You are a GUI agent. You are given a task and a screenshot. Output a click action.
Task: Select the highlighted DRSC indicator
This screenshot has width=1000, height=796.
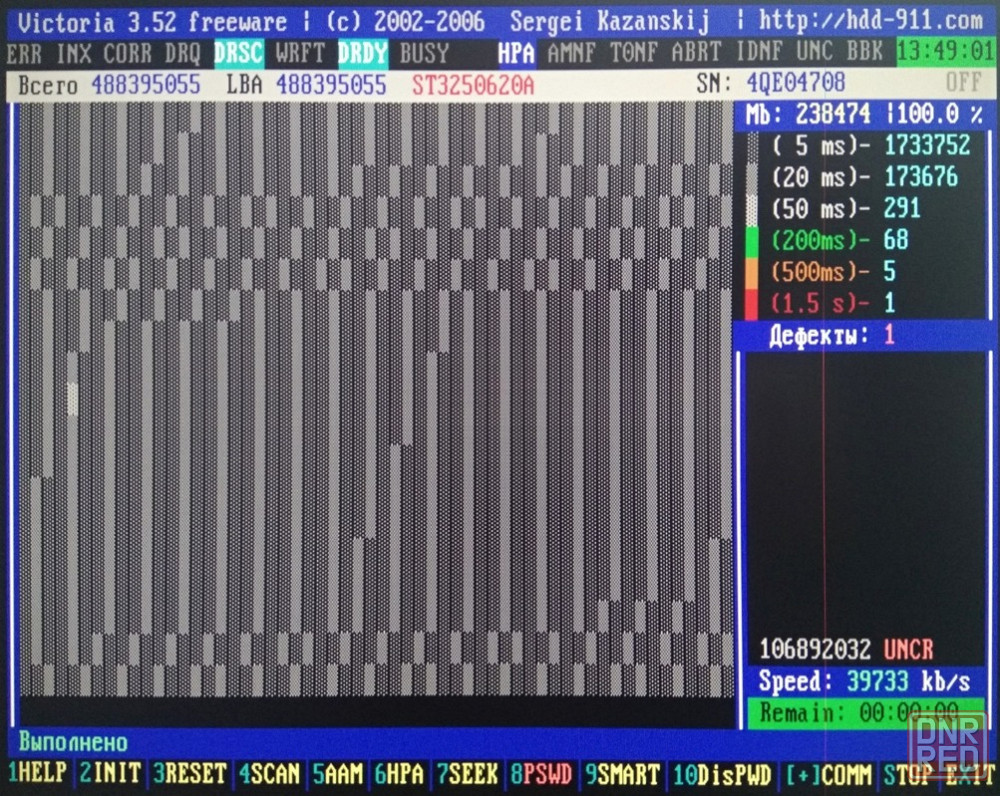(x=239, y=54)
